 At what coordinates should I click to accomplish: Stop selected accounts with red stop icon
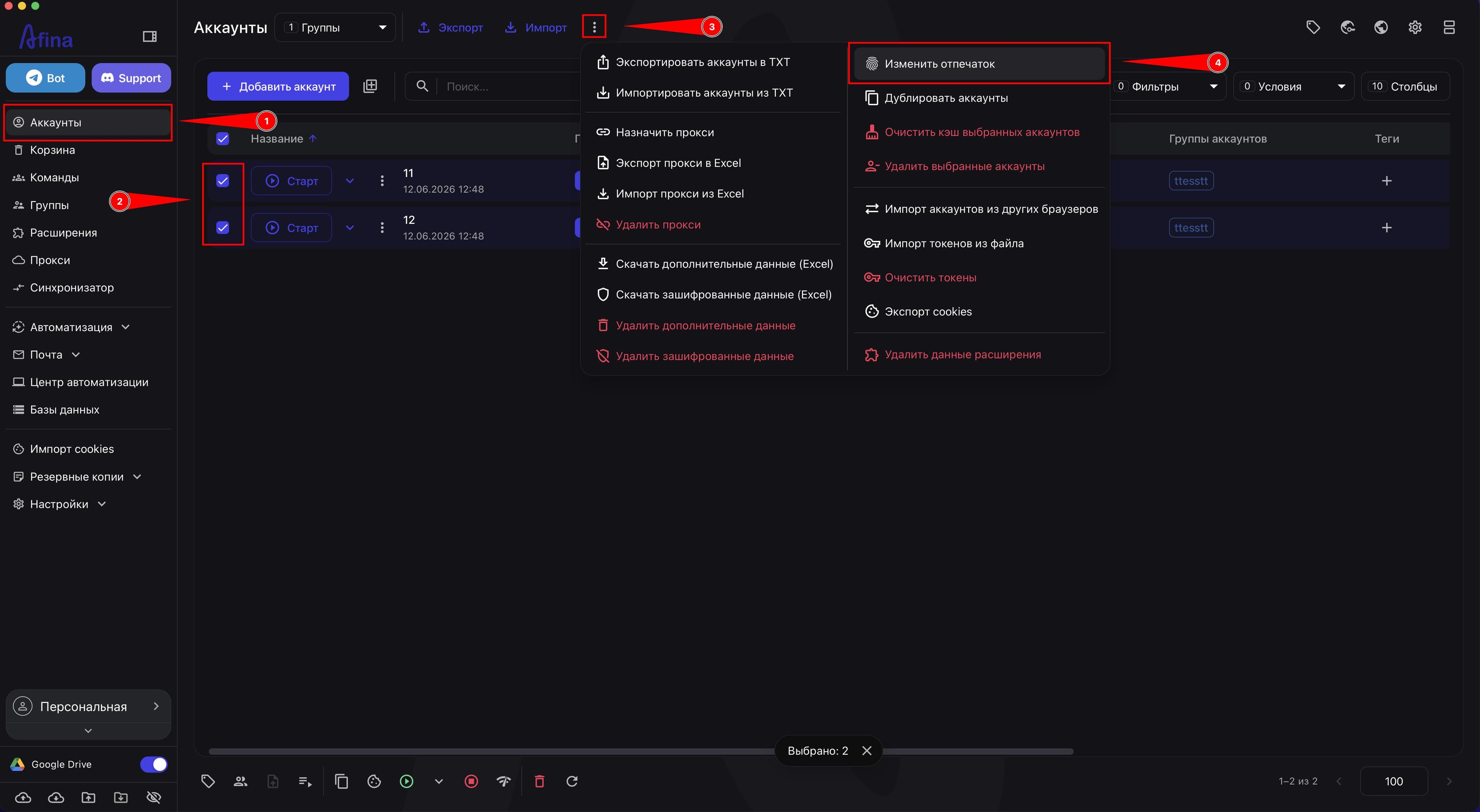pyautogui.click(x=471, y=781)
